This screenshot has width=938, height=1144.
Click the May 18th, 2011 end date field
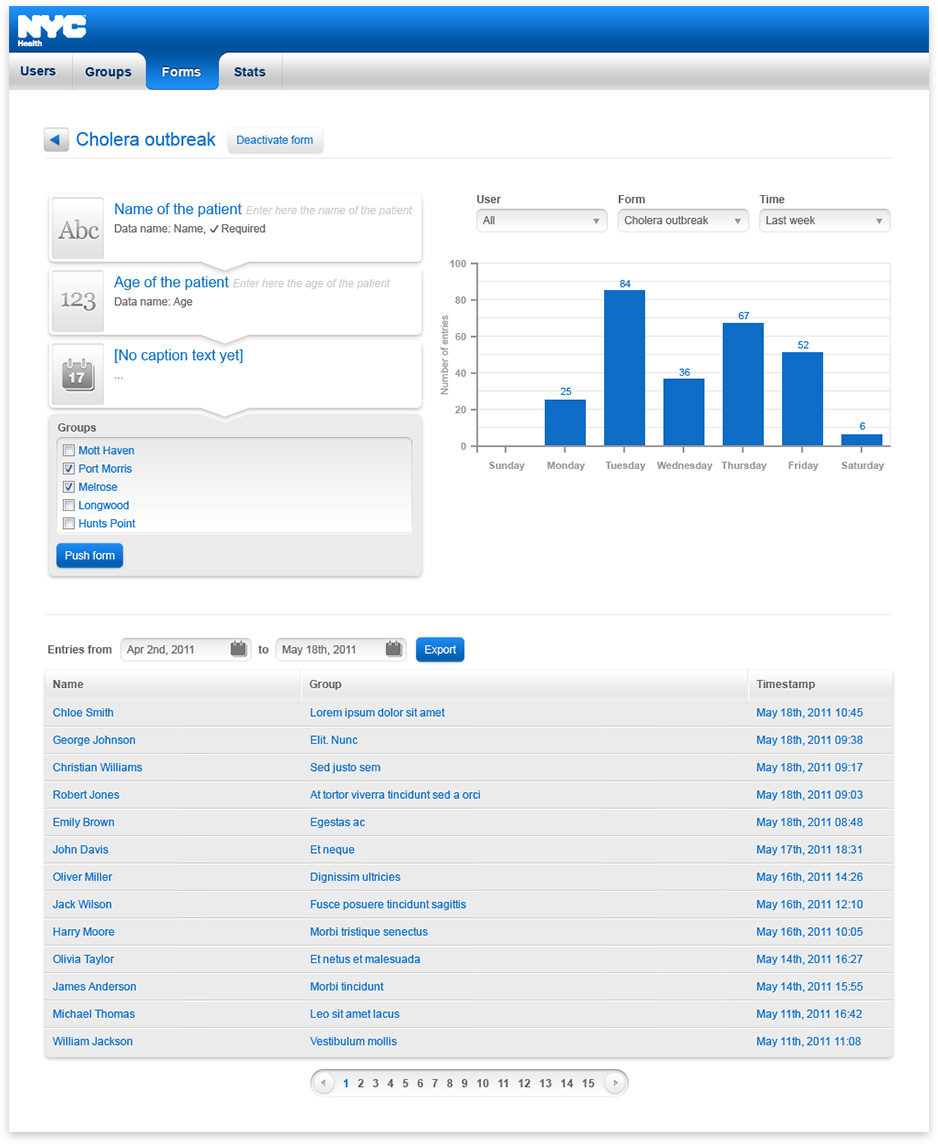pyautogui.click(x=341, y=649)
